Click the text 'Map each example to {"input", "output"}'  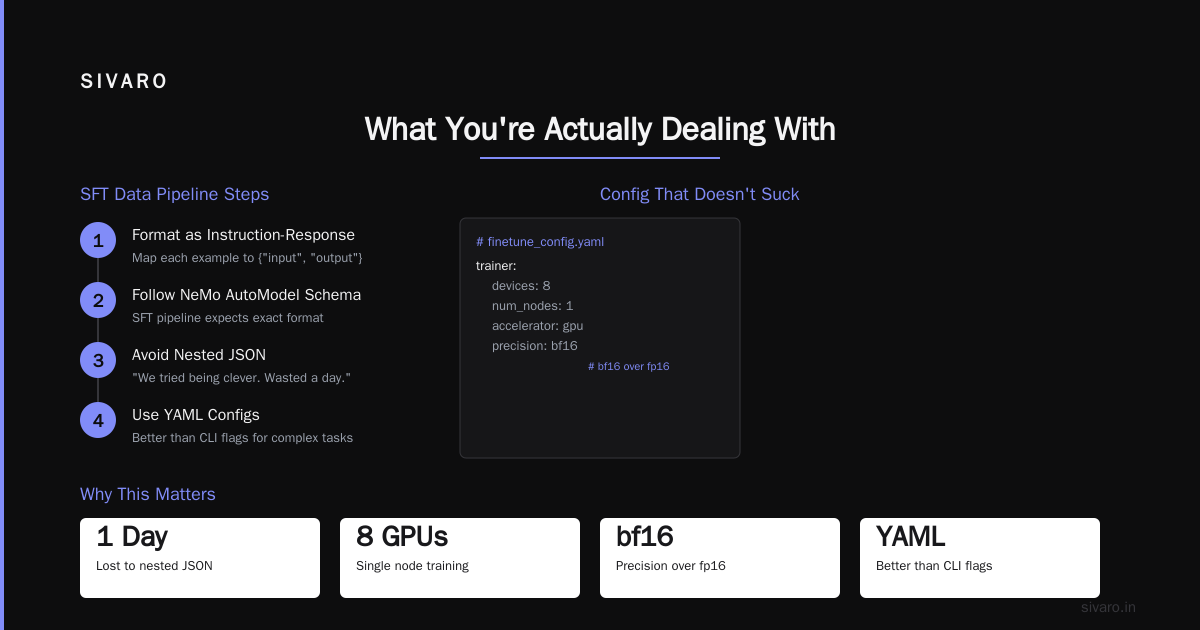point(247,258)
